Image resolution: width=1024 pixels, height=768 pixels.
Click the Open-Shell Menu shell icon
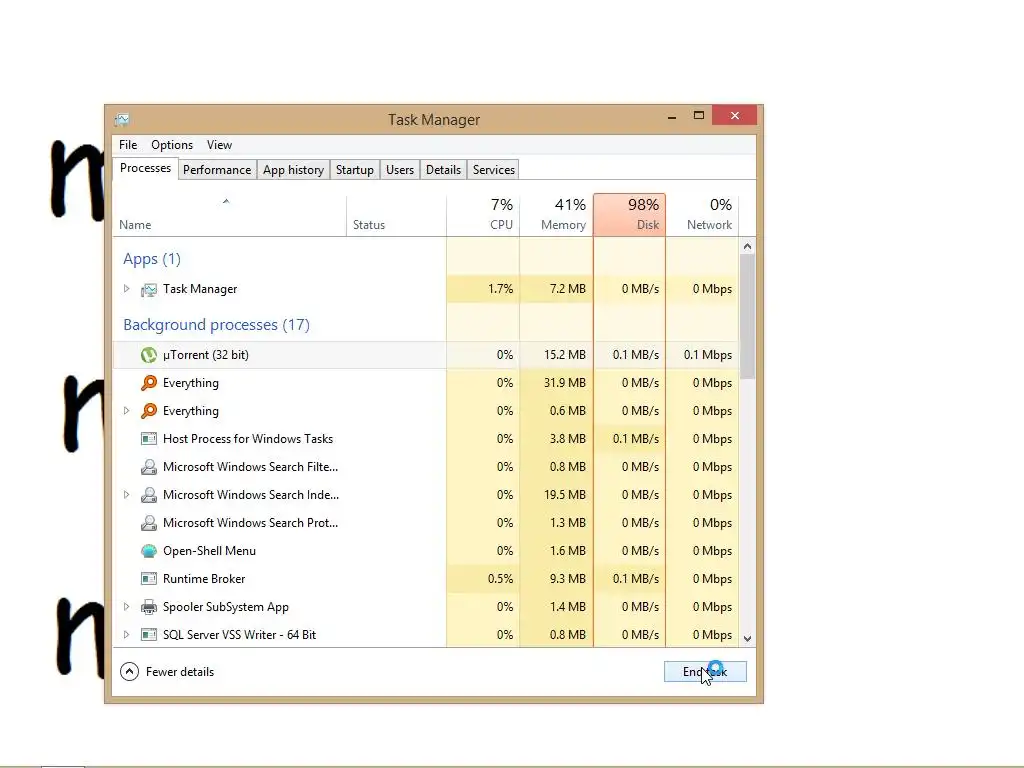pos(149,551)
